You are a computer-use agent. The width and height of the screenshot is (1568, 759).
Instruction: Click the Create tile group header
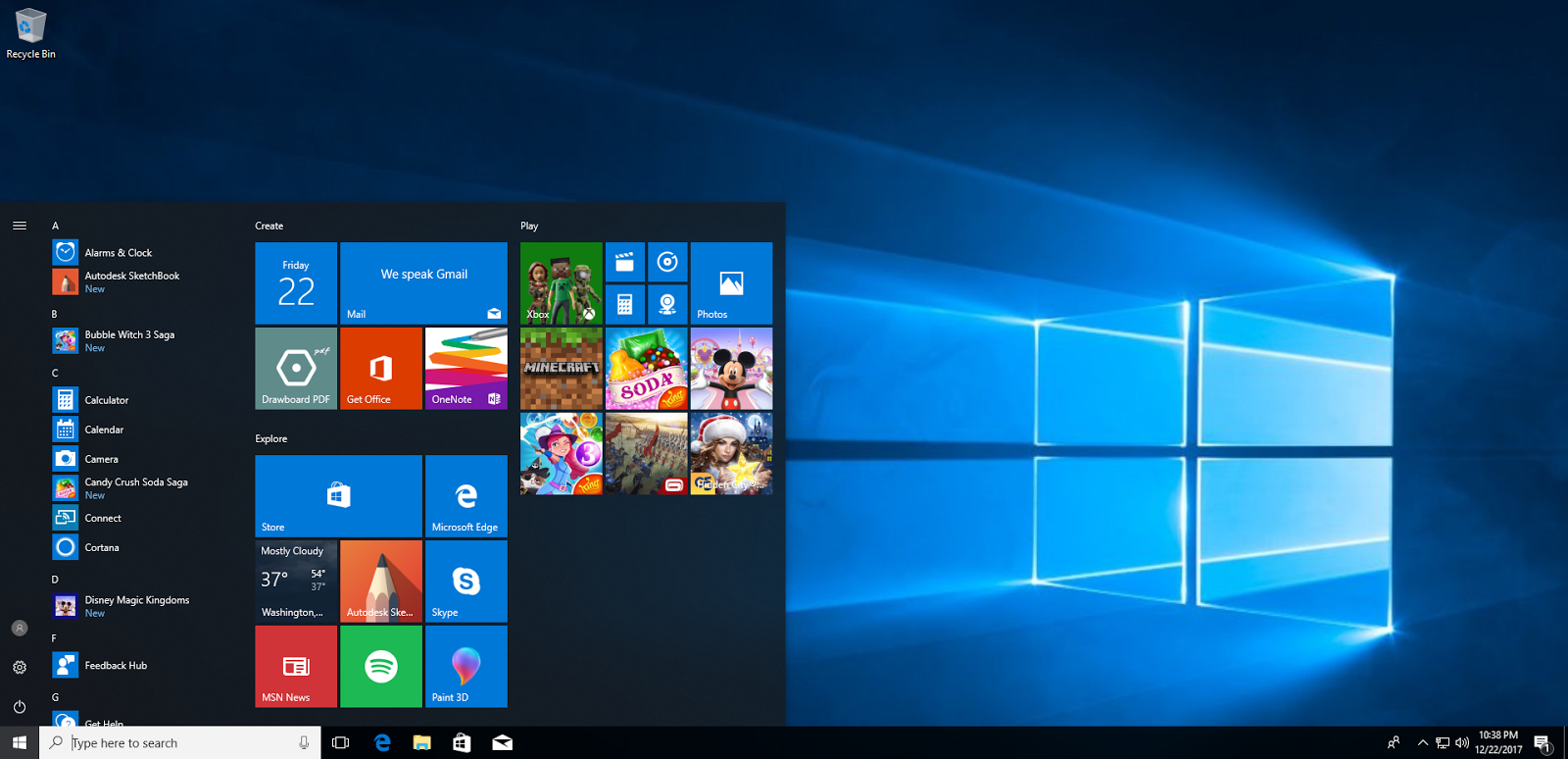pyautogui.click(x=269, y=226)
